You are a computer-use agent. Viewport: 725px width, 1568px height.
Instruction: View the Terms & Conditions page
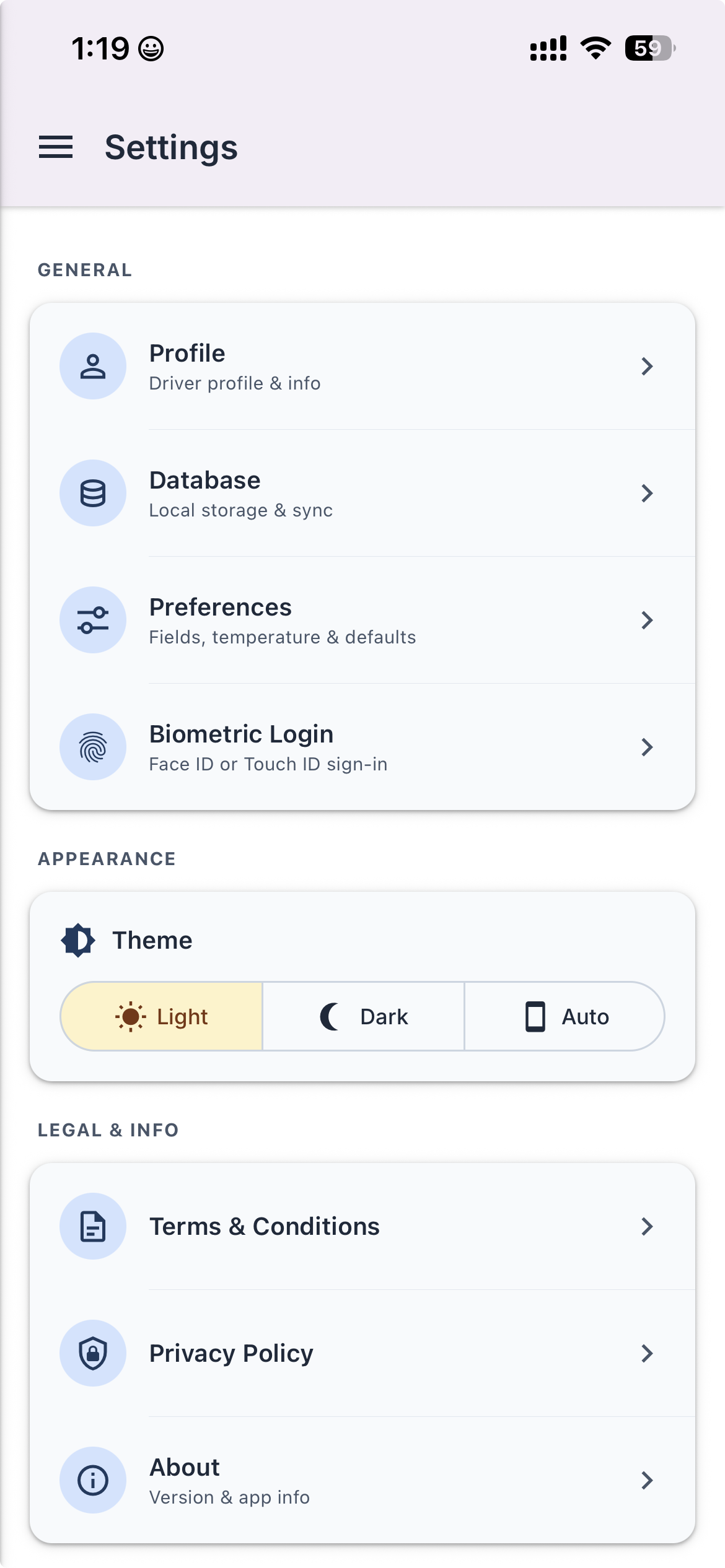coord(362,1226)
